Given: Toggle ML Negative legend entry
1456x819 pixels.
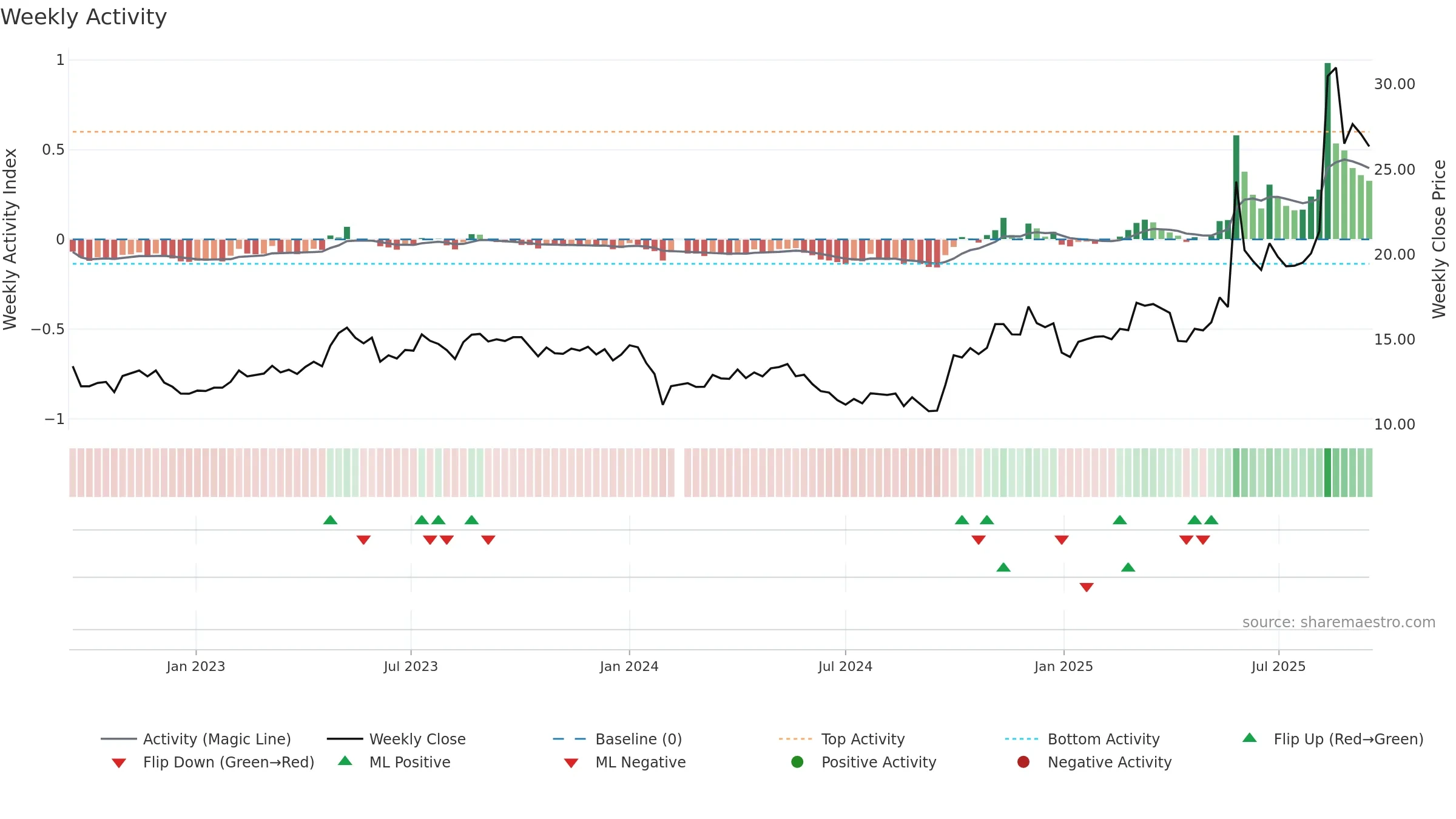Looking at the screenshot, I should click(625, 762).
